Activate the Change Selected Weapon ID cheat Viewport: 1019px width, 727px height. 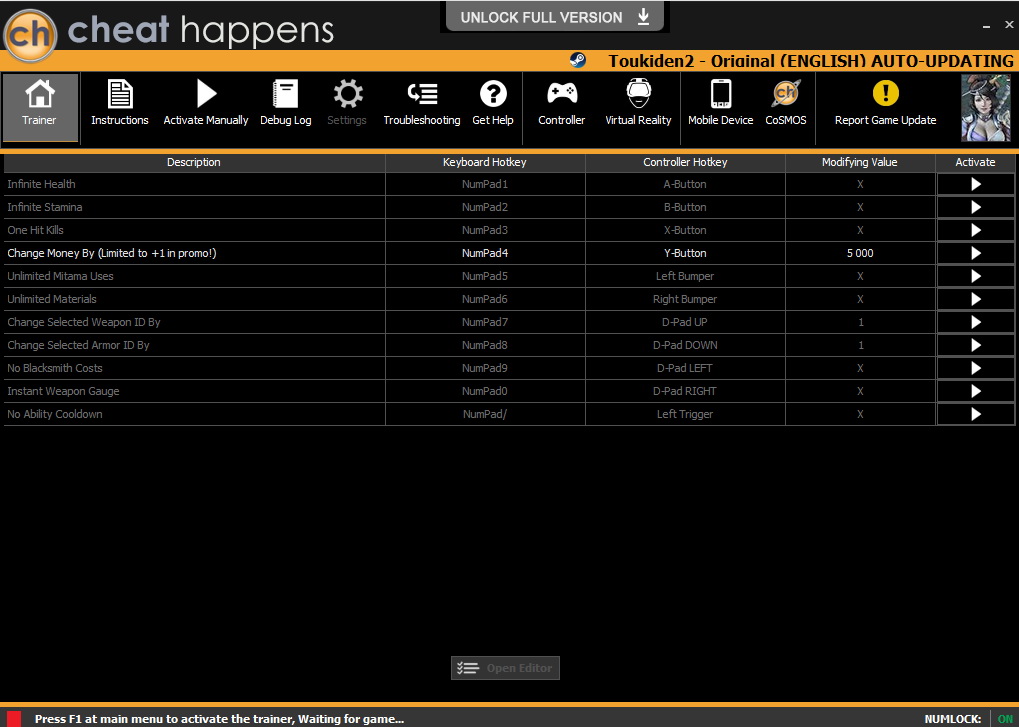[x=975, y=322]
